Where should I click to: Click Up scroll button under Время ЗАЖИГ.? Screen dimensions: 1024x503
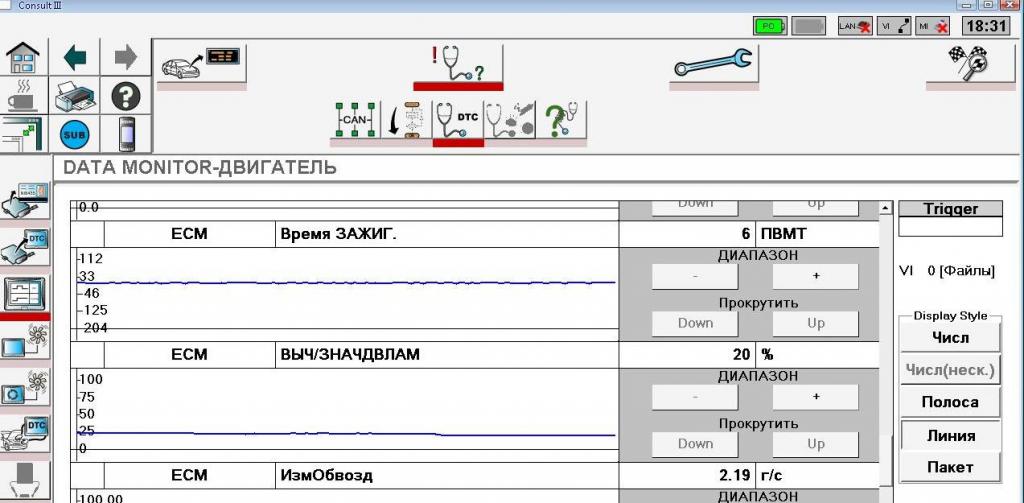816,323
